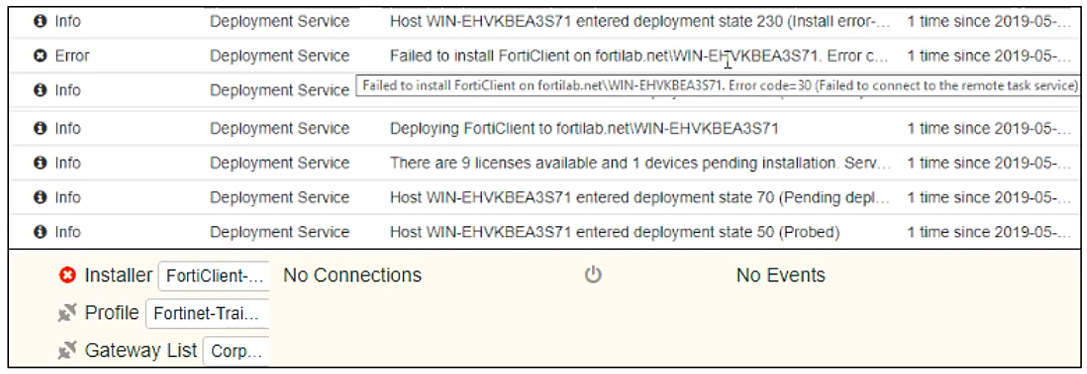Viewport: 1087px width, 374px height.
Task: Click the power icon near No Connections
Action: [593, 275]
